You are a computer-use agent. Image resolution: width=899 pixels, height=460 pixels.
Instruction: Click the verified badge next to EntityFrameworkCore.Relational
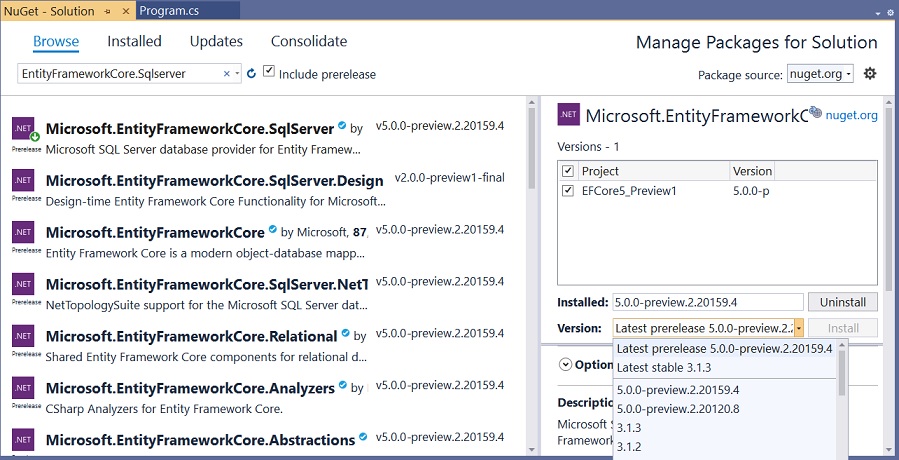[346, 332]
